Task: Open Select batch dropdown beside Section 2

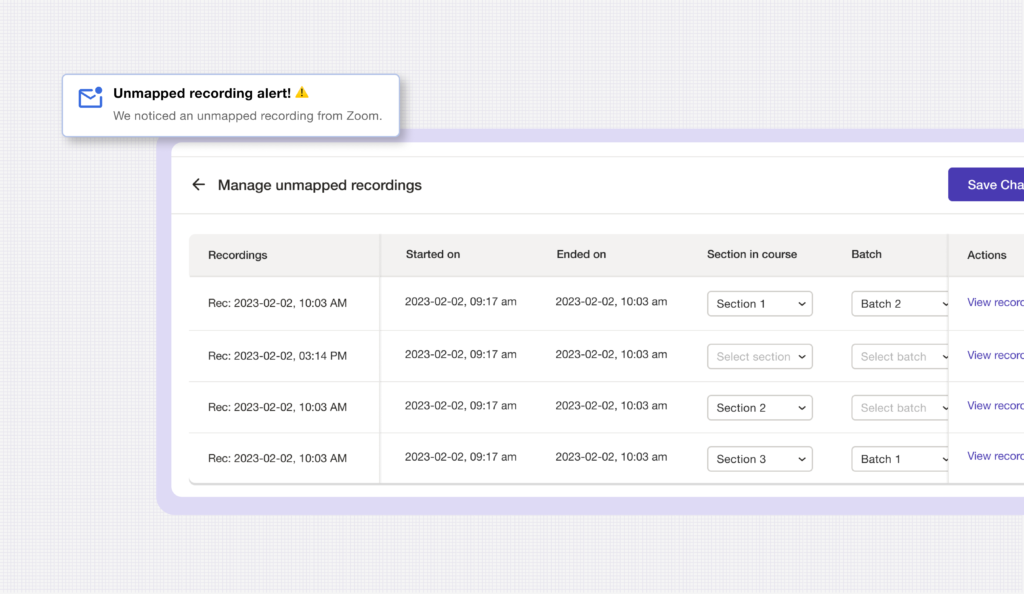Action: coord(900,407)
